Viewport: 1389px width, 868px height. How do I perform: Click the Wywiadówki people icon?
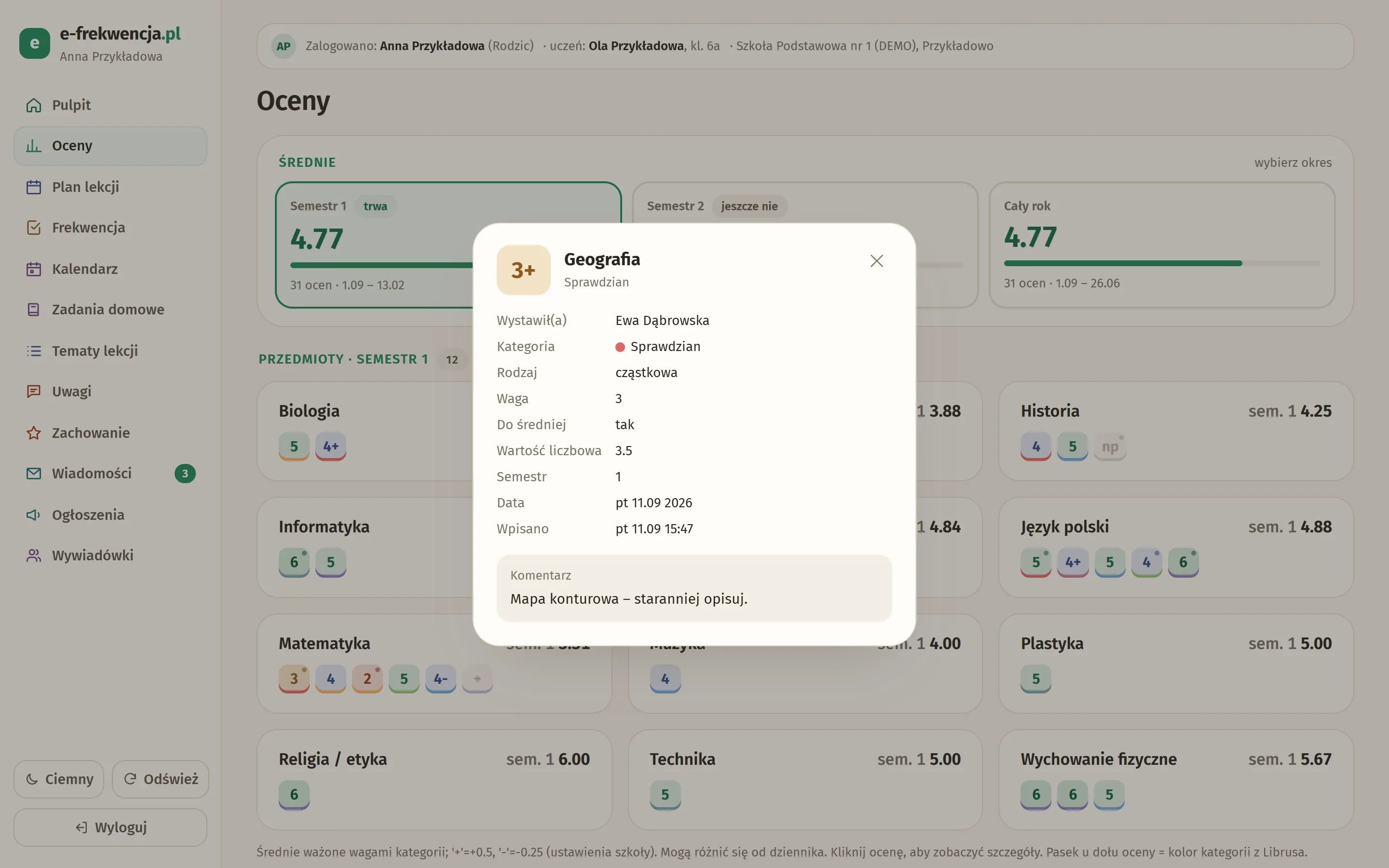(34, 556)
